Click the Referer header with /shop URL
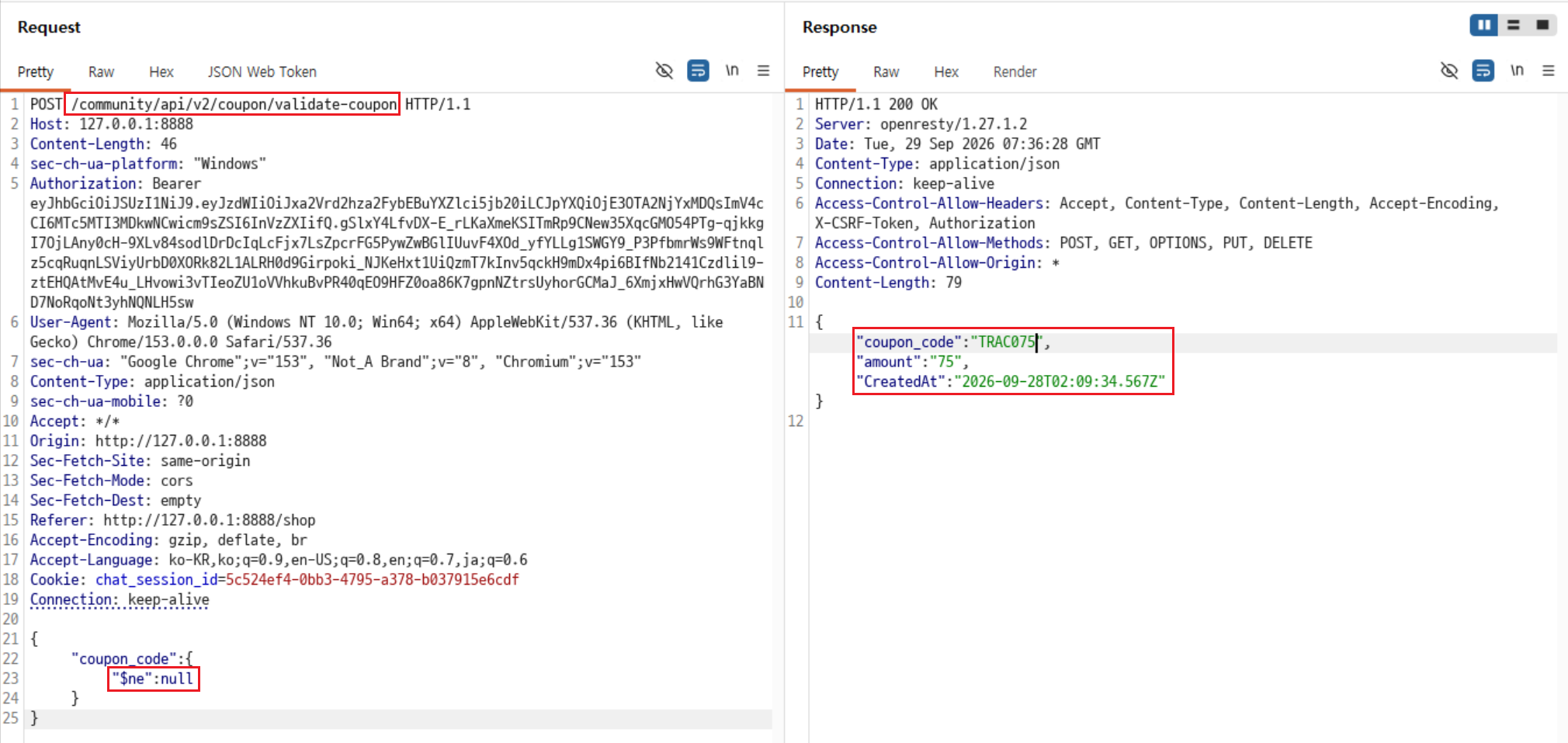1568x743 pixels. (x=173, y=519)
